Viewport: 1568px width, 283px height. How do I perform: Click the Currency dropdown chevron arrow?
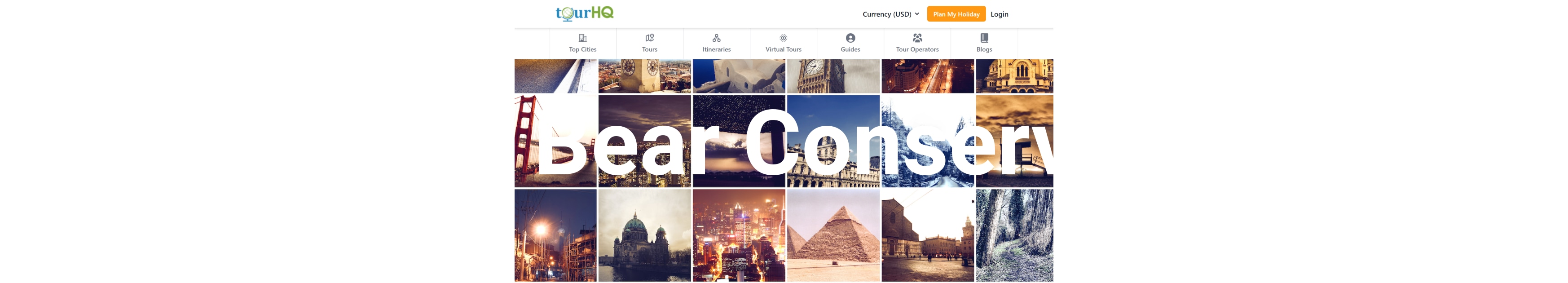pos(917,14)
